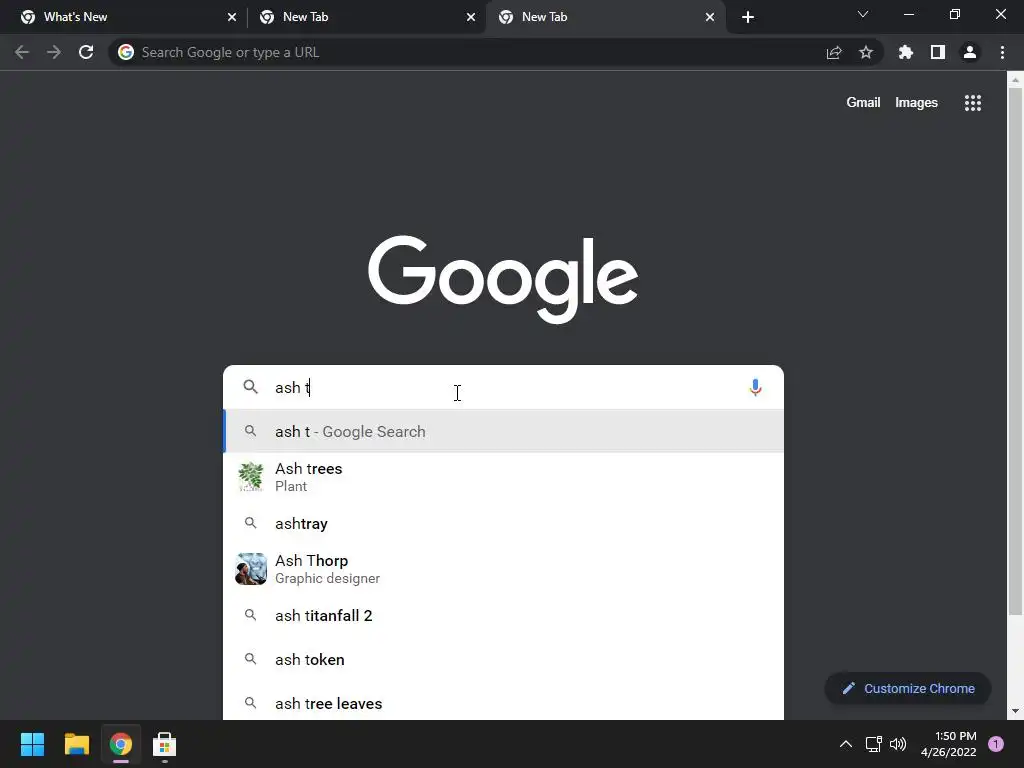Pick the ash tree leaves suggestion

(504, 703)
